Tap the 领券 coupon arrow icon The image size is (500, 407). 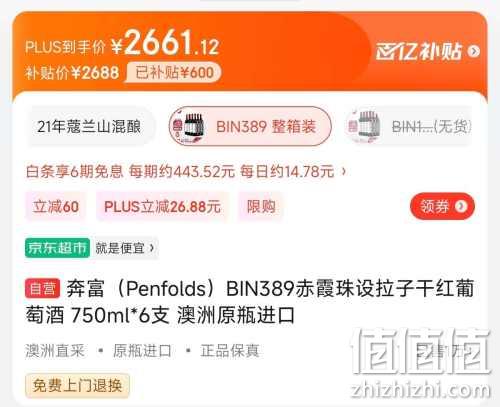click(x=461, y=206)
